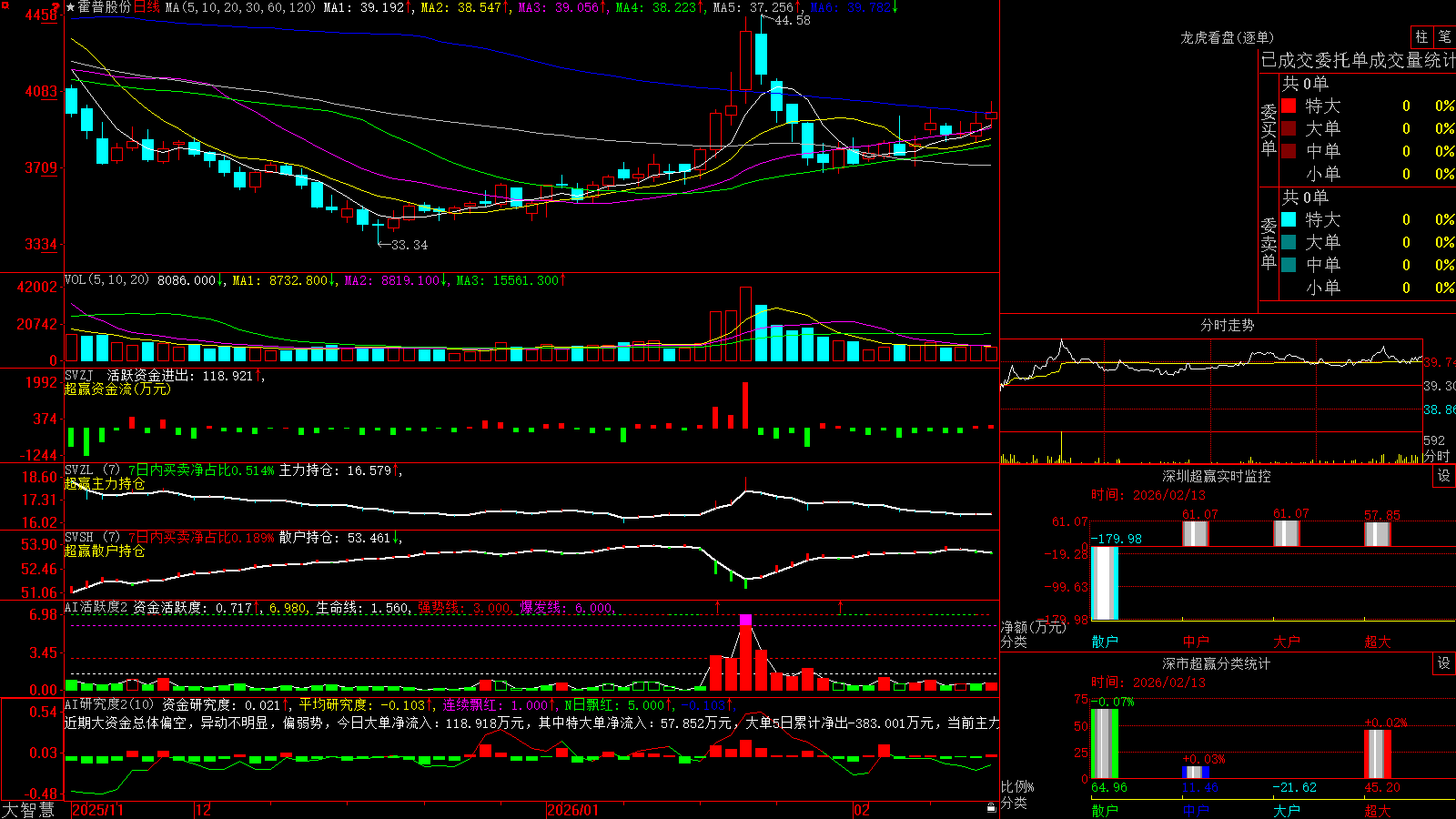Click the 33.34 low price label

pos(409,245)
